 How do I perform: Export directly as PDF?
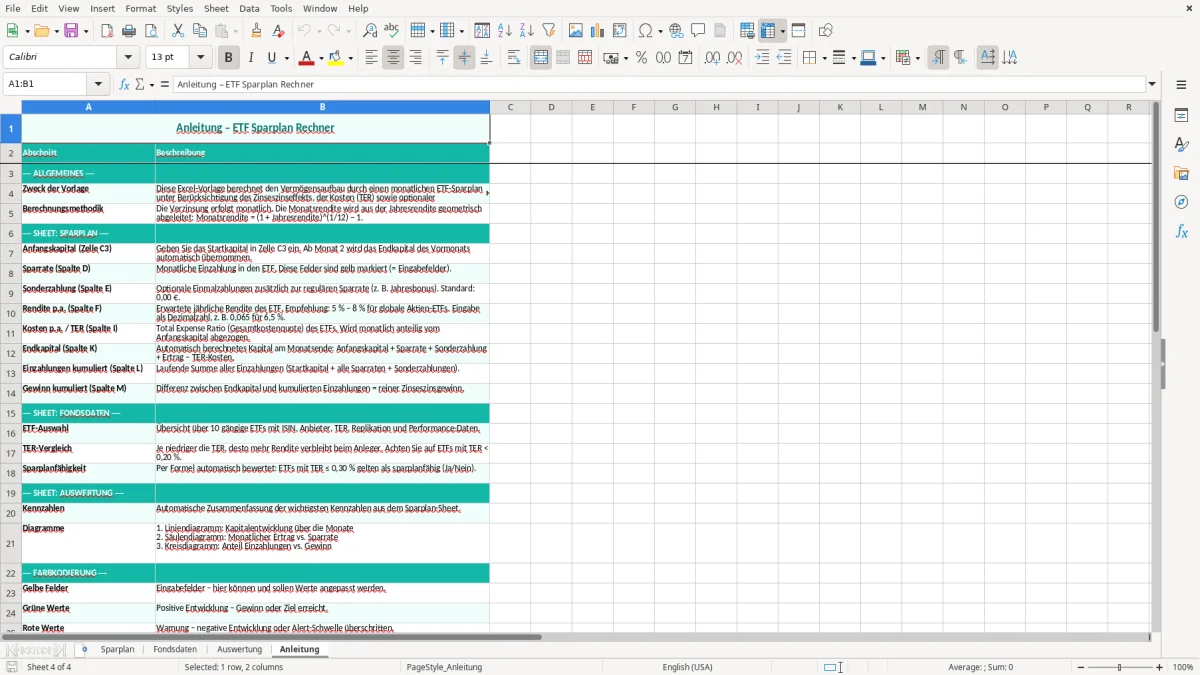[107, 31]
